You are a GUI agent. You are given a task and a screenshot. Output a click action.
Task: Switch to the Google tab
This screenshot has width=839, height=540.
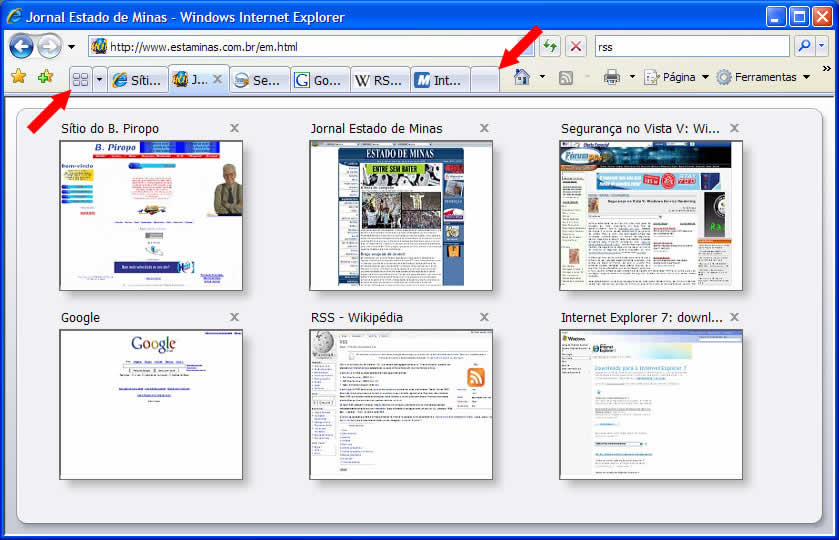(320, 80)
